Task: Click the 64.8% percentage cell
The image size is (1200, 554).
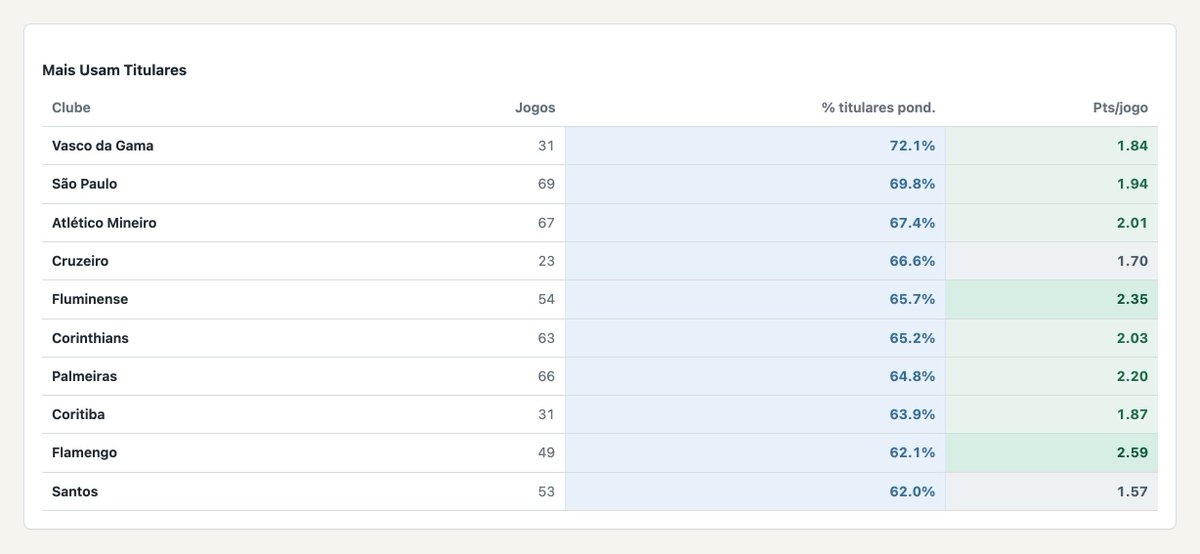Action: pyautogui.click(x=755, y=376)
